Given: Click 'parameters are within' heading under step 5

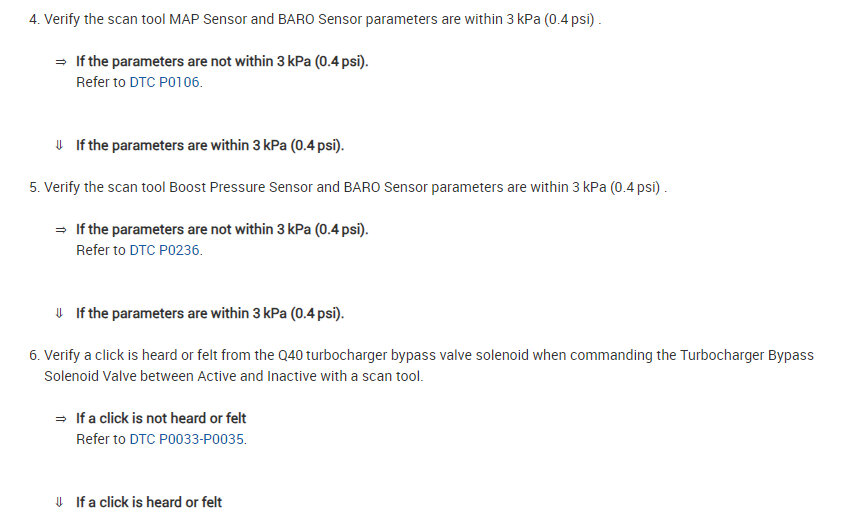Looking at the screenshot, I should 210,314.
